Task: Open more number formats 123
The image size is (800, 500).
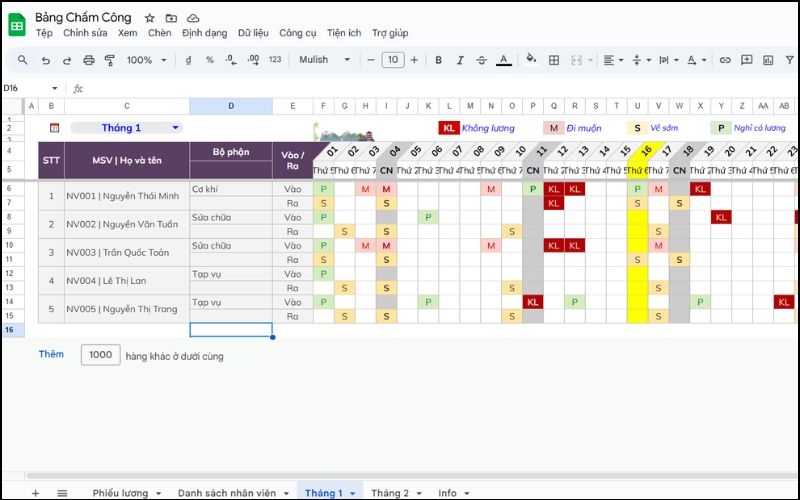Action: (275, 60)
